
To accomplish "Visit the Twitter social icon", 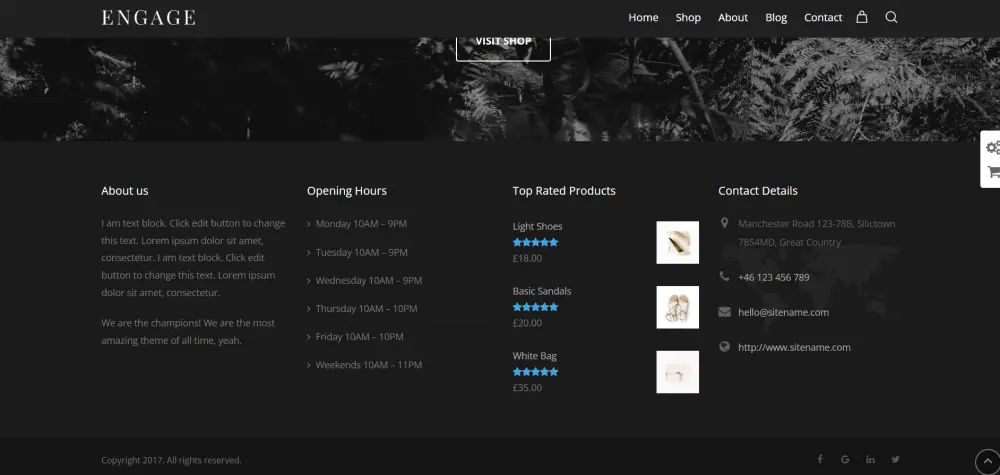I will (x=895, y=459).
